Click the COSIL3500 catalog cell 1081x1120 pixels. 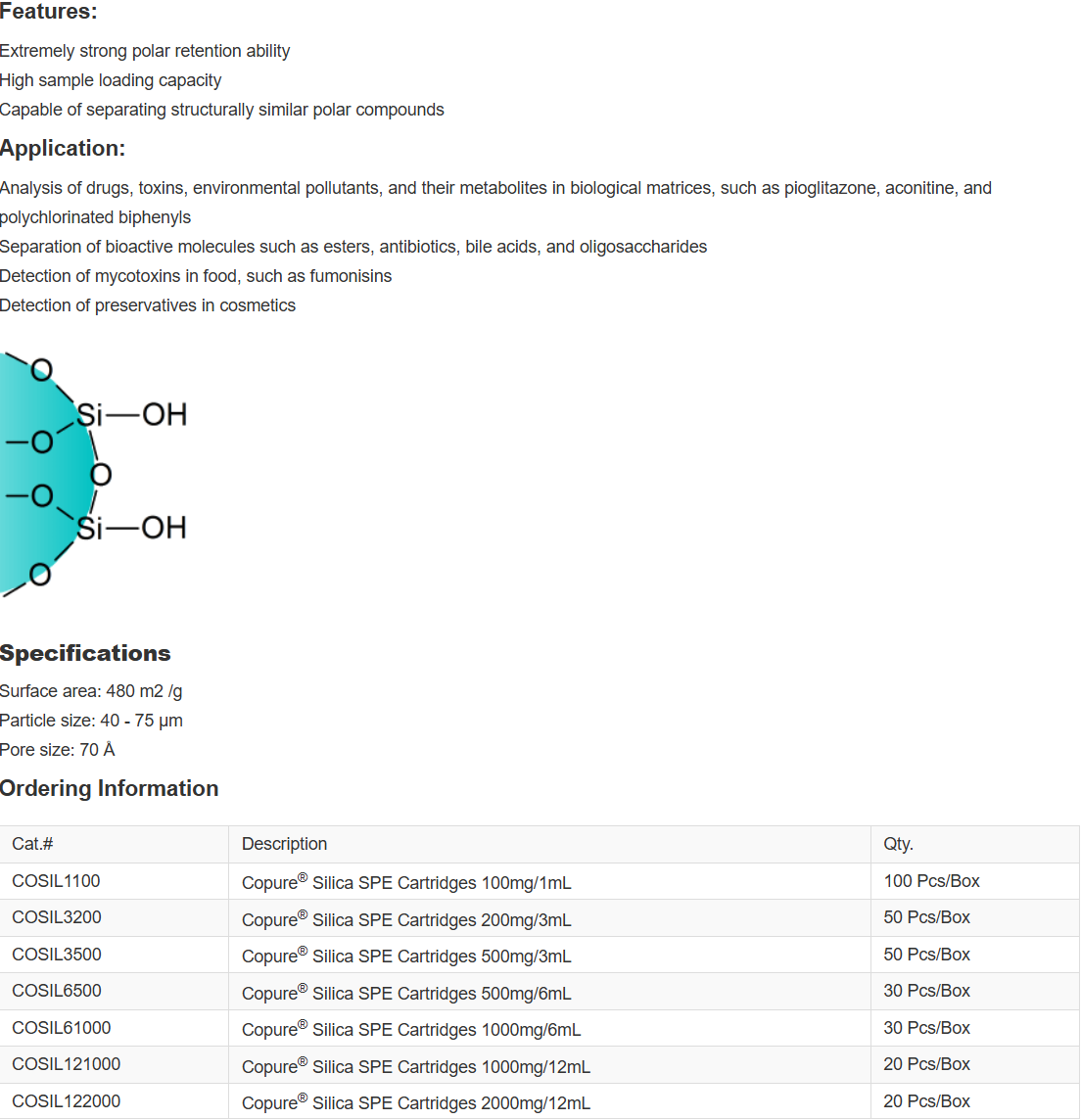(57, 955)
